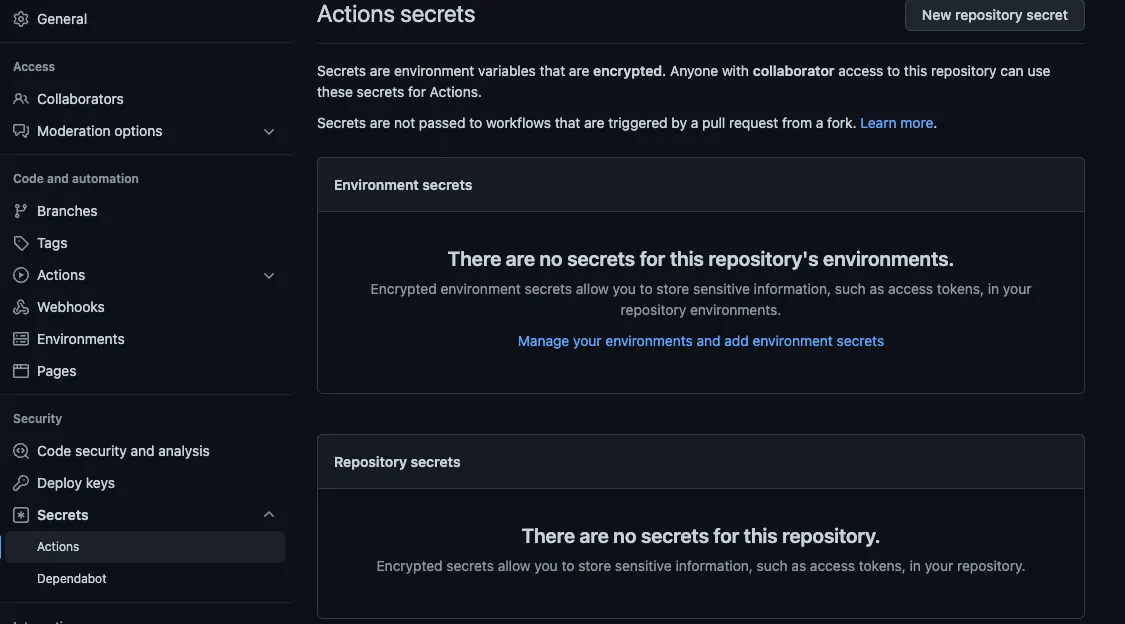The image size is (1125, 624).
Task: Expand the Actions sidebar chevron
Action: pyautogui.click(x=269, y=275)
